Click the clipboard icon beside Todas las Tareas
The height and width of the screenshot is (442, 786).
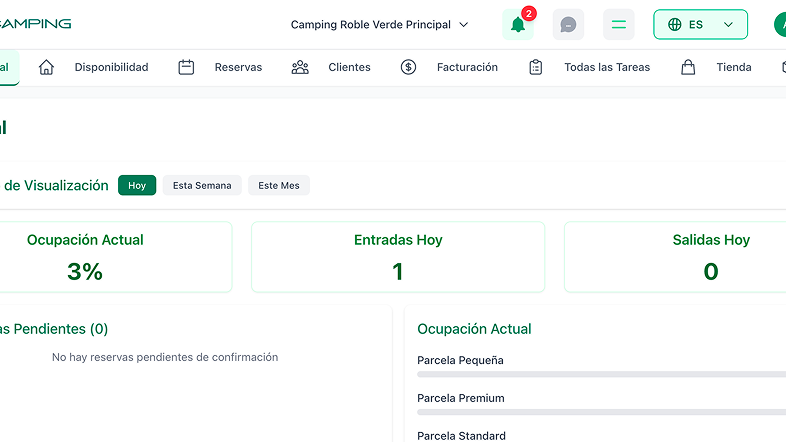[536, 67]
